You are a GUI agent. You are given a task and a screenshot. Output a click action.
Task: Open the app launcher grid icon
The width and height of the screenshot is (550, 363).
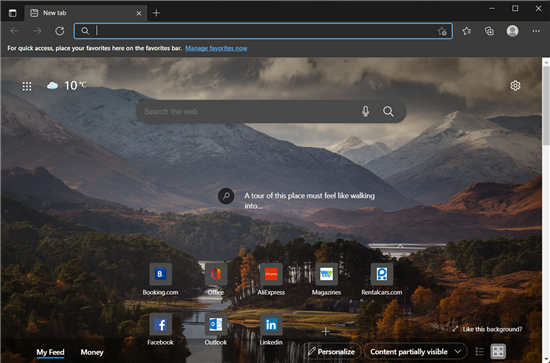(x=27, y=86)
